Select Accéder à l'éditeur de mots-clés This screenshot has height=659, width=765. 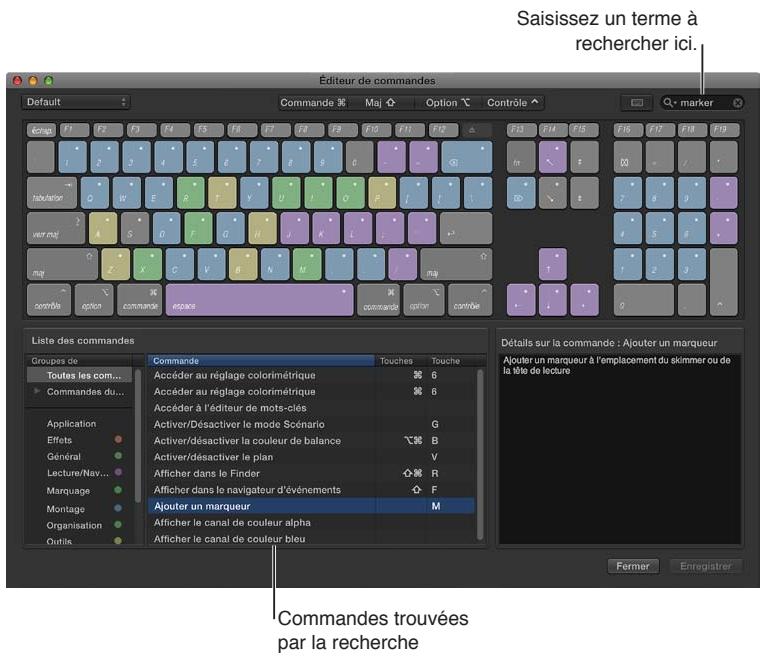tap(311, 408)
